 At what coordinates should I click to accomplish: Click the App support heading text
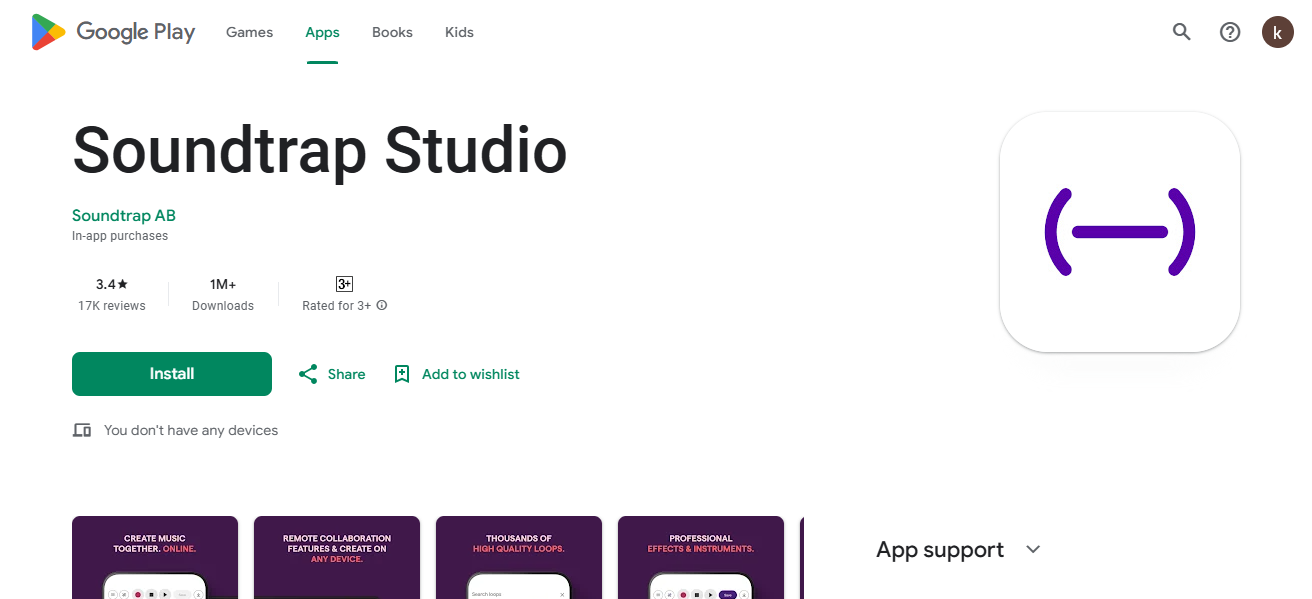pos(940,550)
